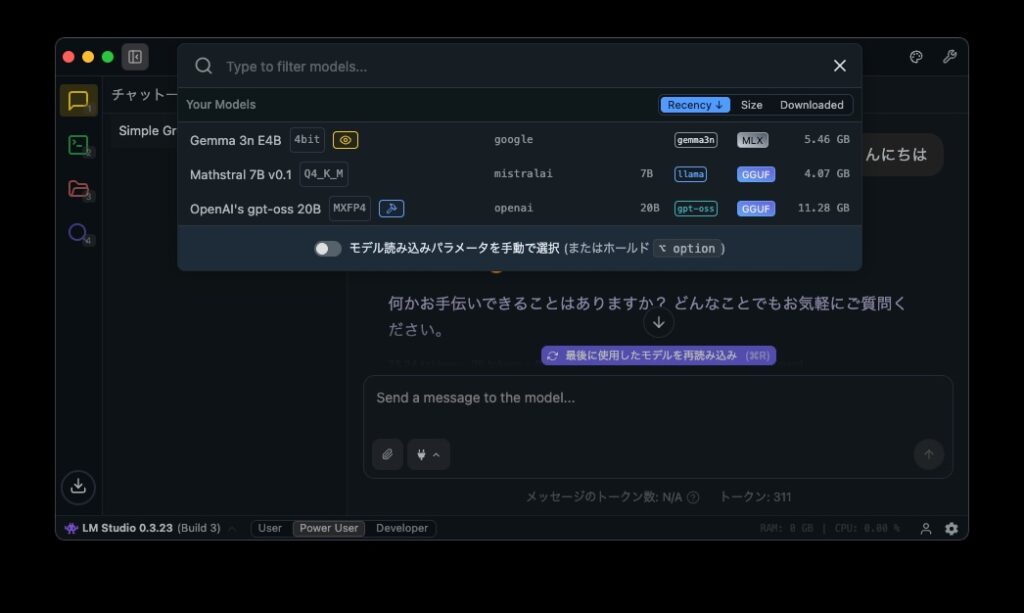Click the token count help icon
Screen dimensions: 1024x613
[x=693, y=497]
